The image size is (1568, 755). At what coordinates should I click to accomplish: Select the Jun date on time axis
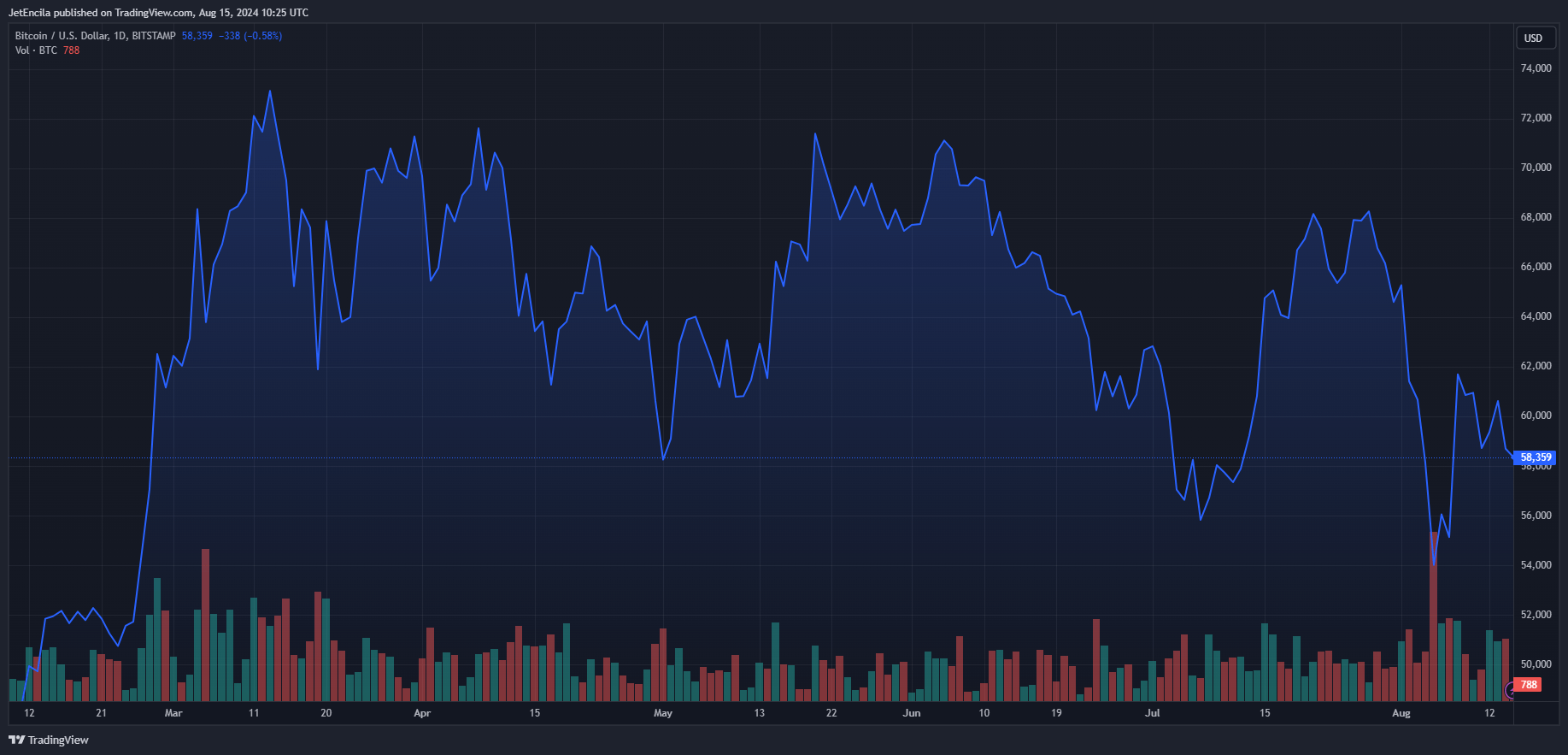[x=912, y=713]
